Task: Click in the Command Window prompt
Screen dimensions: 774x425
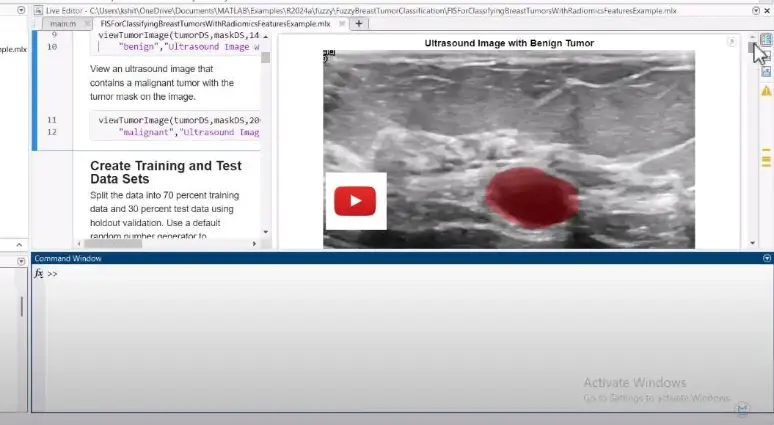Action: [x=300, y=274]
